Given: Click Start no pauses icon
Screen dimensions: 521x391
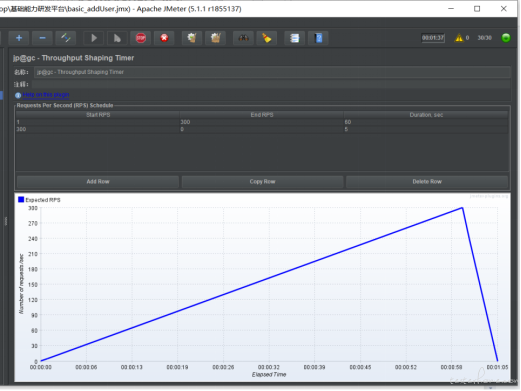Looking at the screenshot, I should coord(117,38).
